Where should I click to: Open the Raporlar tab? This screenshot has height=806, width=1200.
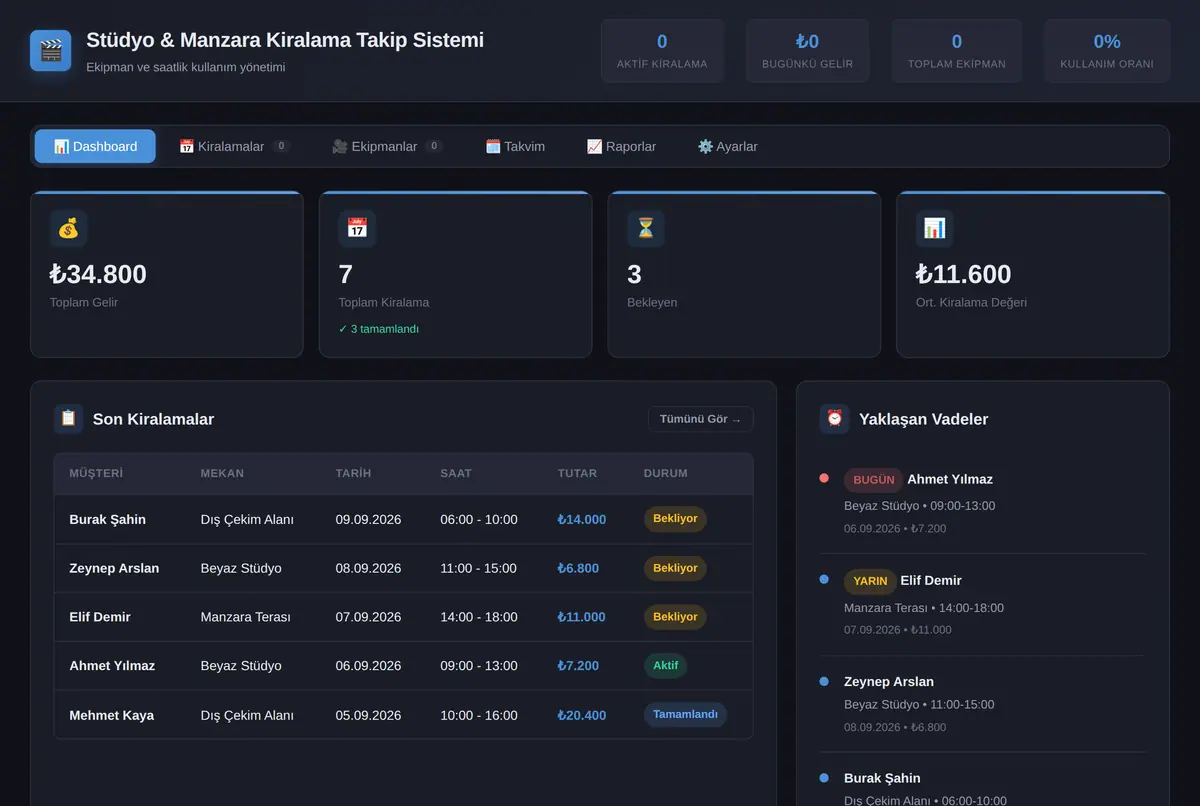(621, 146)
